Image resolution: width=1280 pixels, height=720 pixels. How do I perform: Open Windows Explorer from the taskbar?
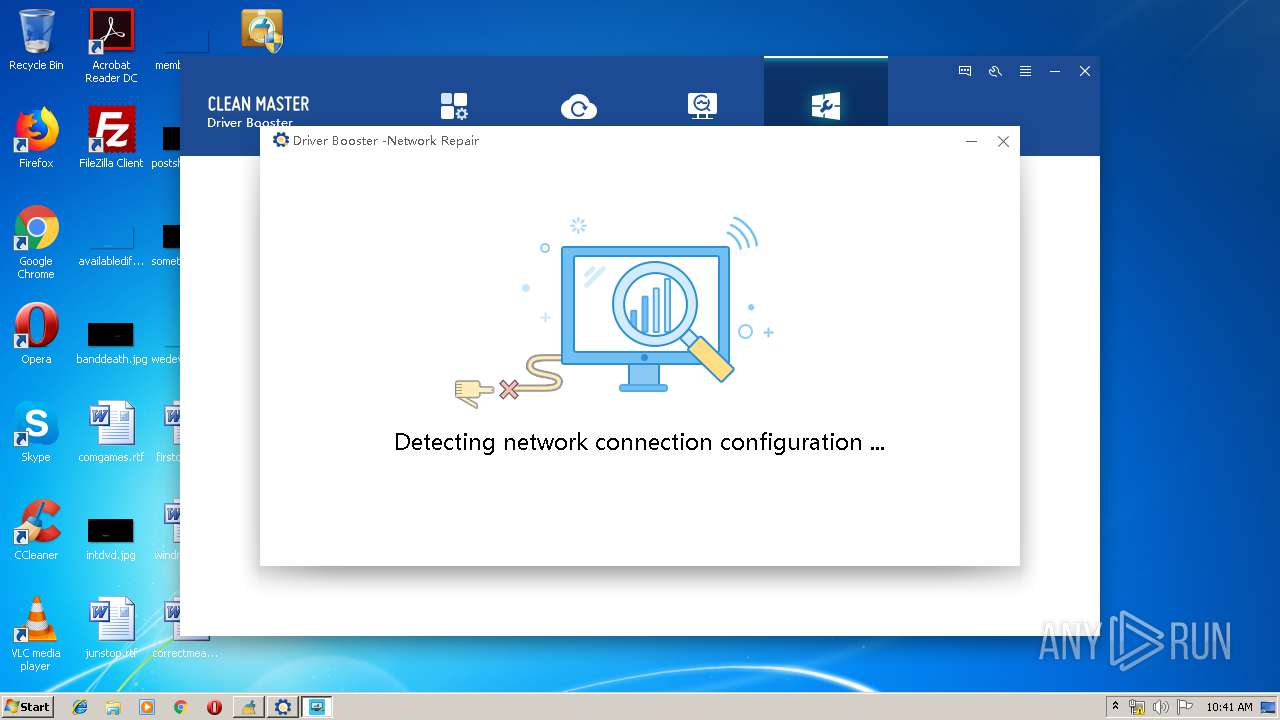point(113,707)
